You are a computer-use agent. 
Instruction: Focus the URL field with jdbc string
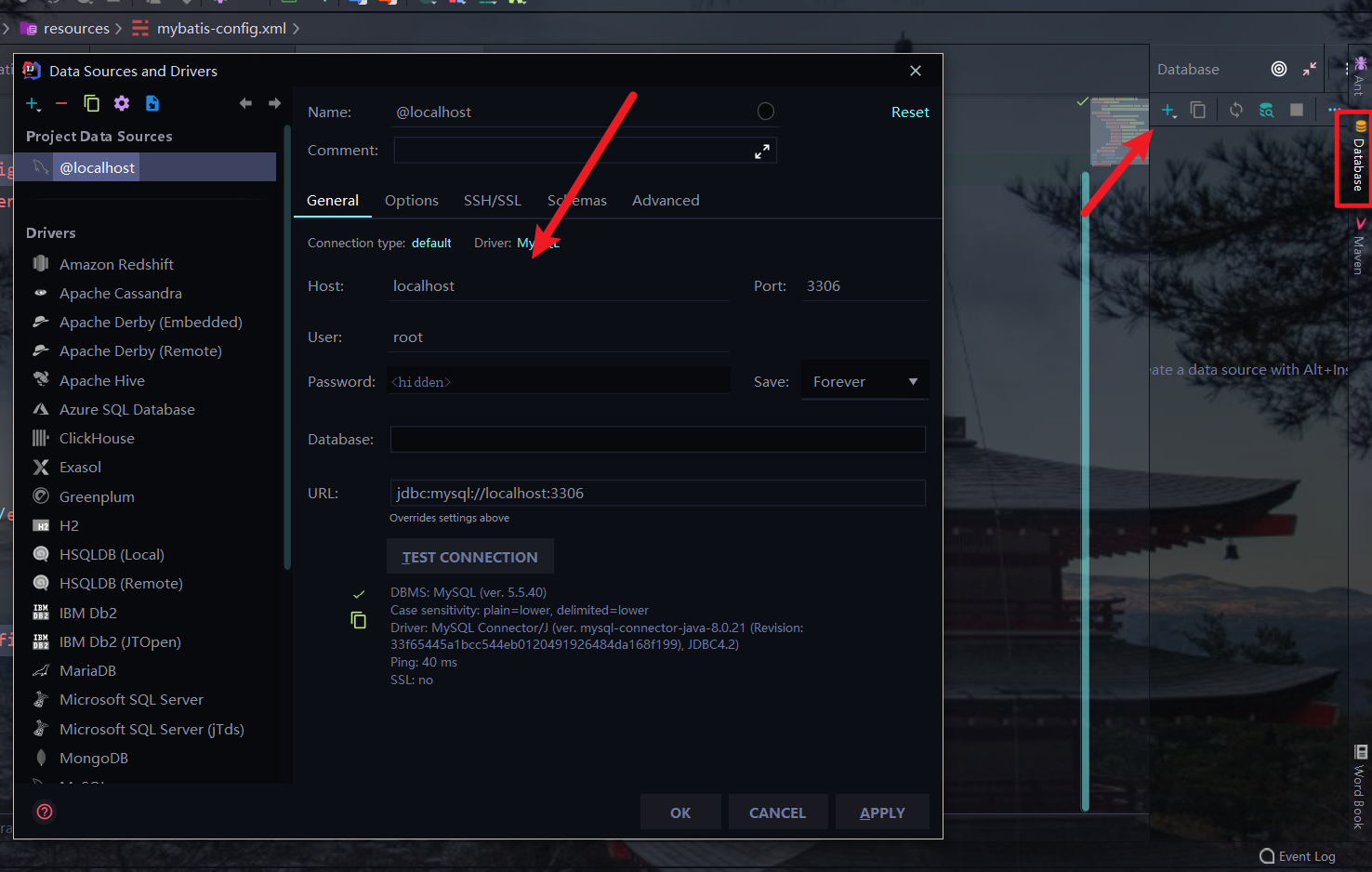(x=658, y=493)
